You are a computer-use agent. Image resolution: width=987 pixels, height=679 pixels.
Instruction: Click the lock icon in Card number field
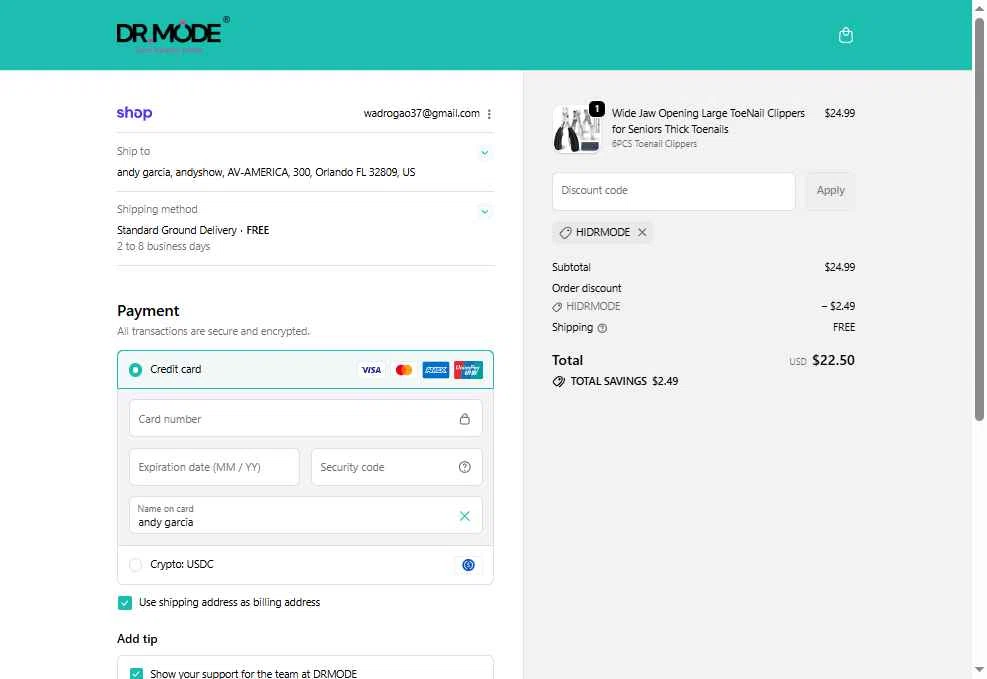pyautogui.click(x=465, y=419)
